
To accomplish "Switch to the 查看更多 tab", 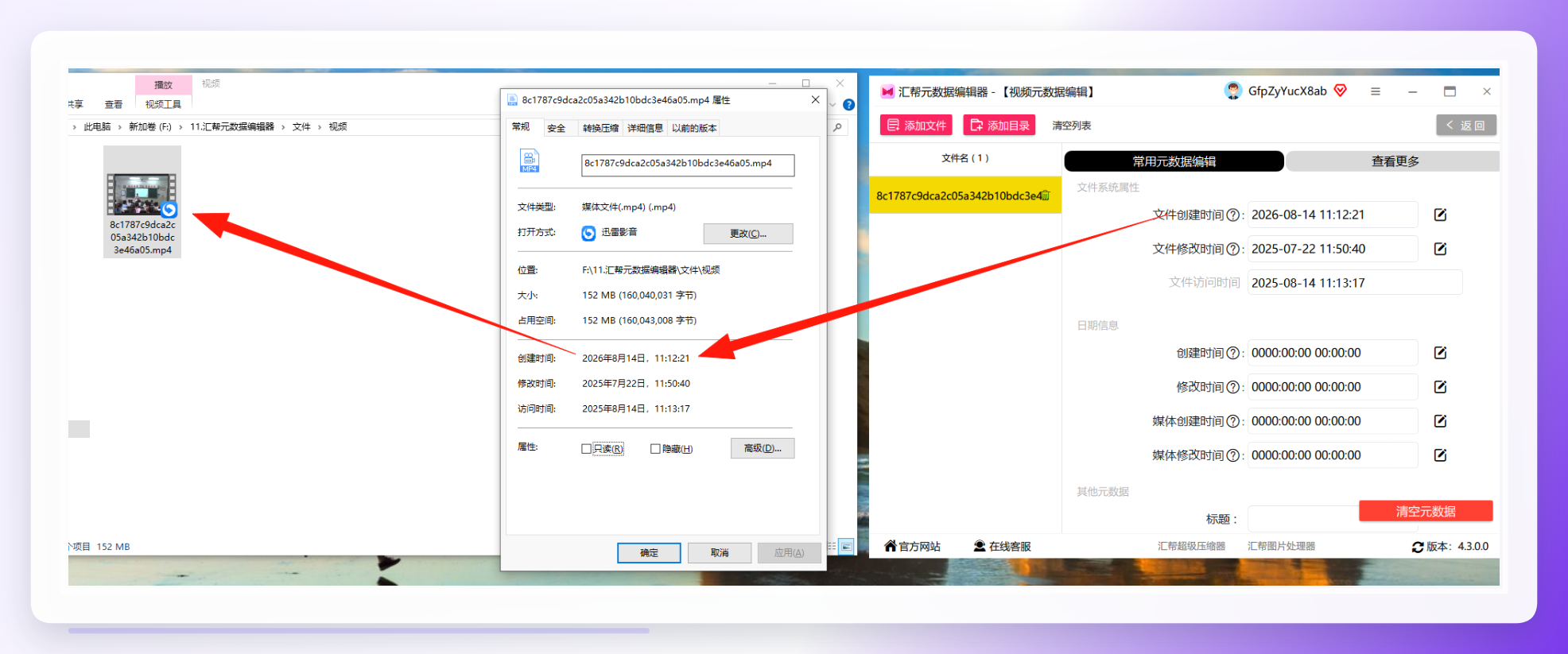I will [1394, 161].
